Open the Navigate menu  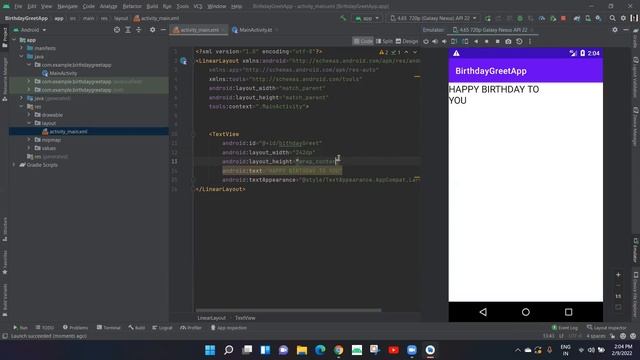(x=67, y=6)
